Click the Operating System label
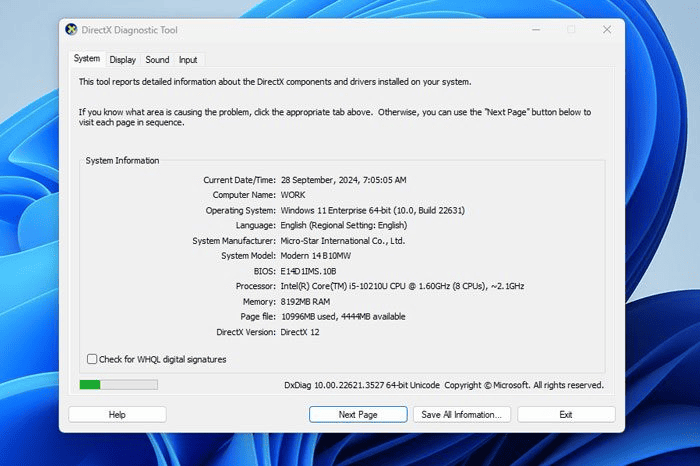 point(241,210)
